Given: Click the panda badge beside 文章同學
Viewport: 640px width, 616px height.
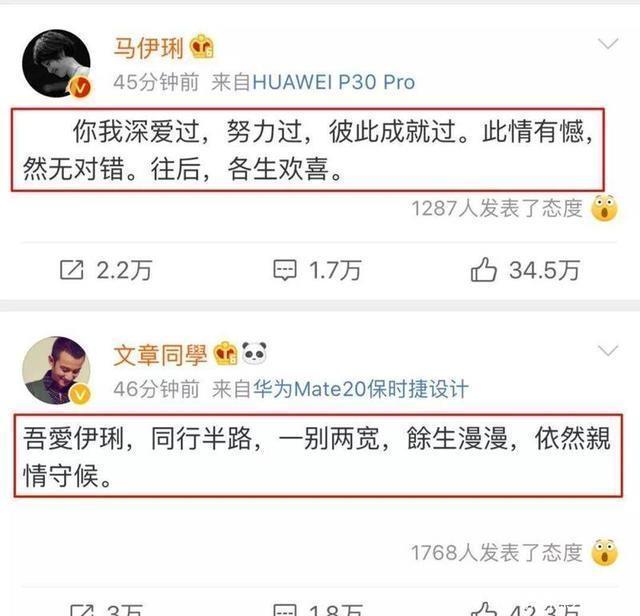Looking at the screenshot, I should 254,353.
